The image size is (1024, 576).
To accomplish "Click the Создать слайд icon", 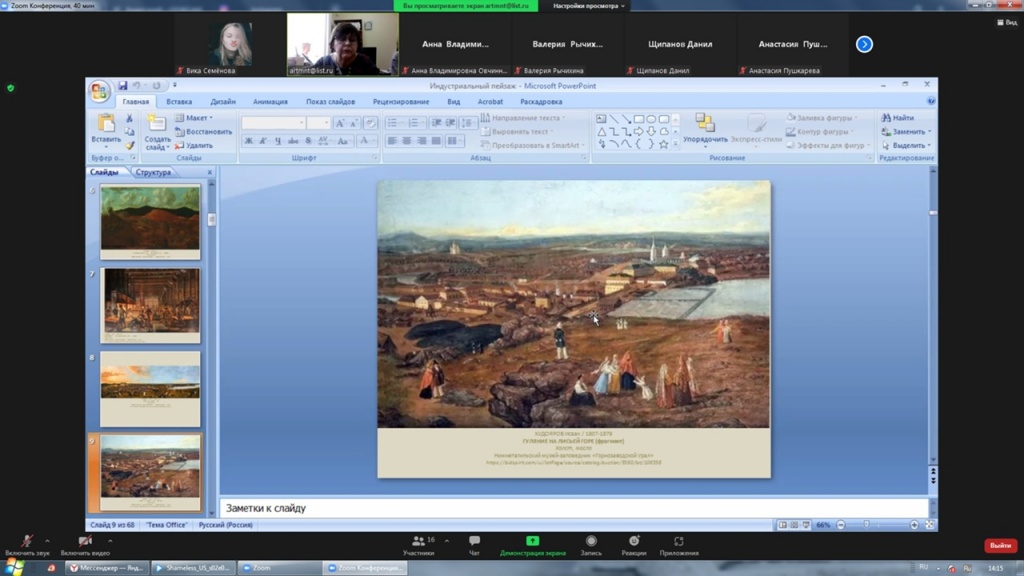I will pyautogui.click(x=157, y=124).
